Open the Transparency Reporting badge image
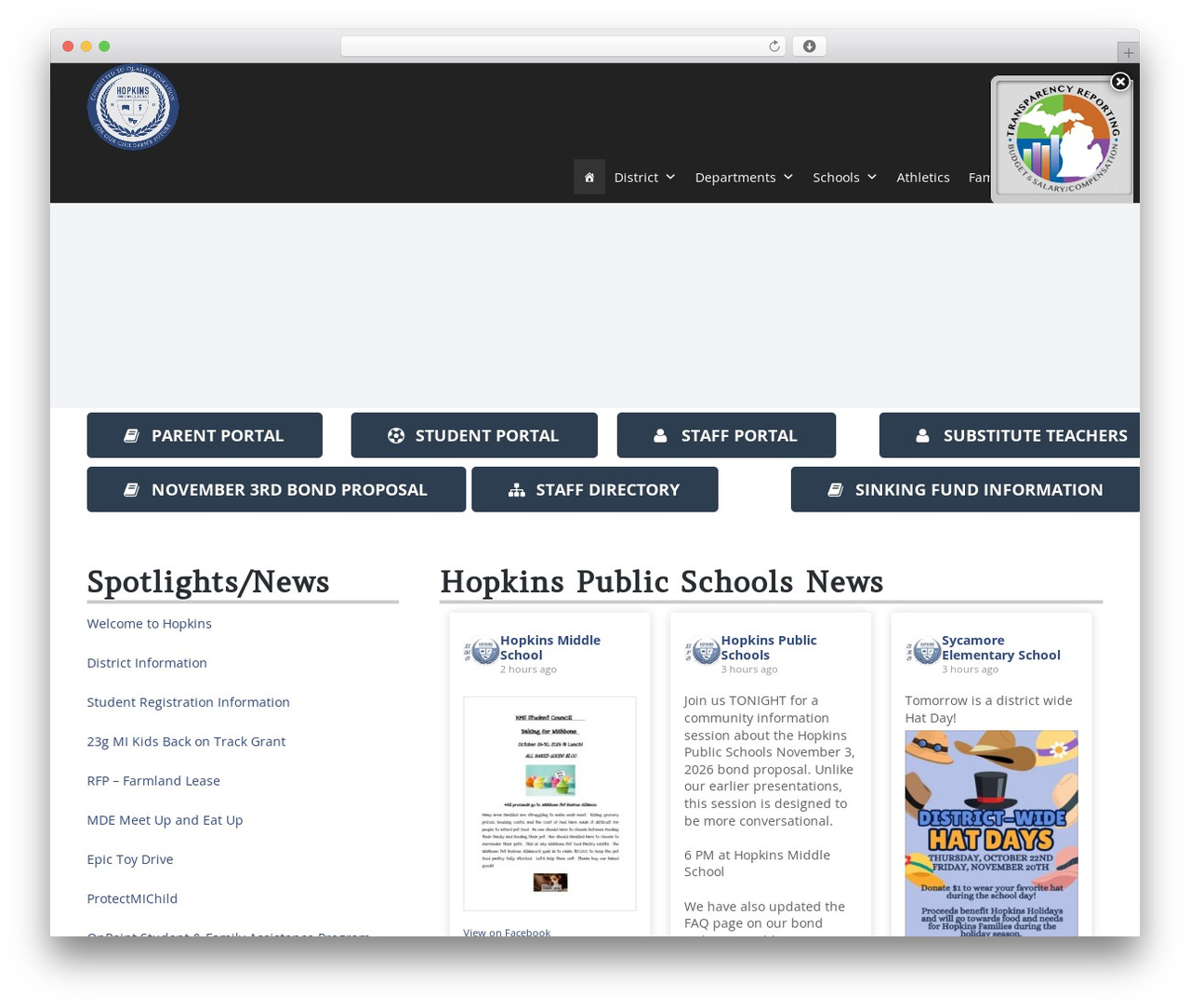Screen dimensions: 1190x1008 click(x=1063, y=139)
